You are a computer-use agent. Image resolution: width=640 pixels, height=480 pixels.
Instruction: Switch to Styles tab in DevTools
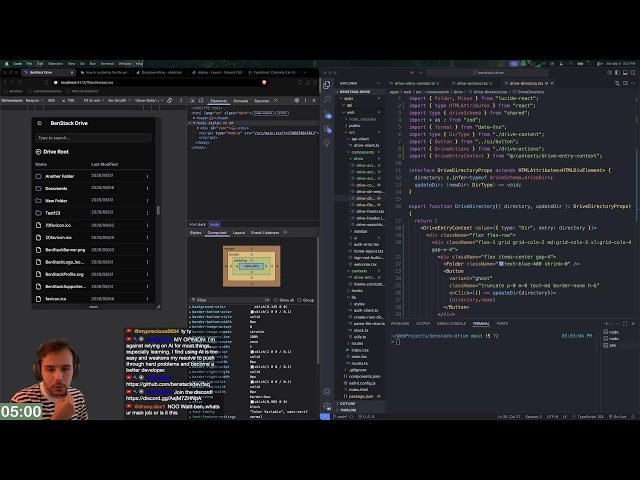(196, 233)
